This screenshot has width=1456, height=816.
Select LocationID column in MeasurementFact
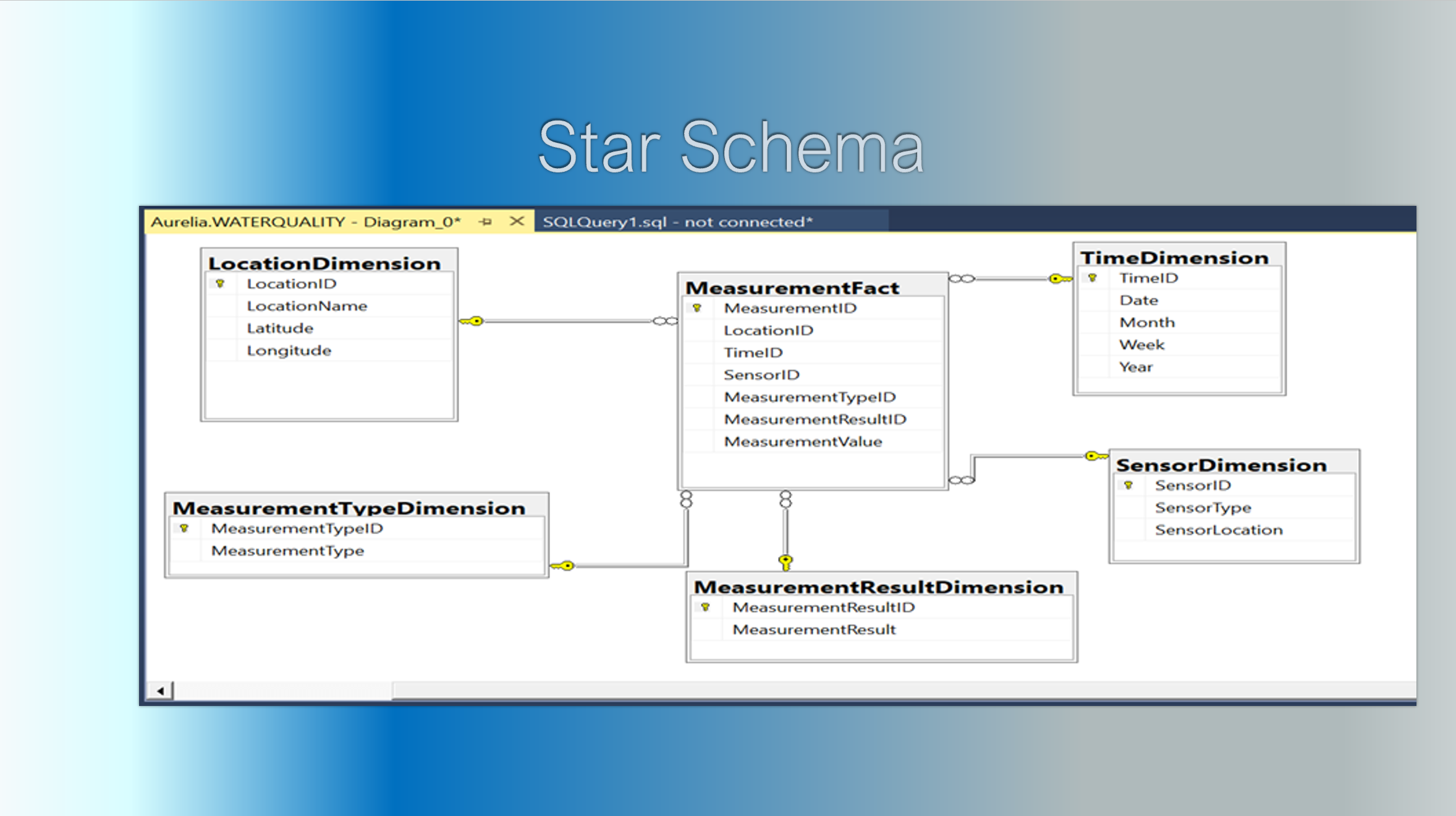tap(813, 330)
